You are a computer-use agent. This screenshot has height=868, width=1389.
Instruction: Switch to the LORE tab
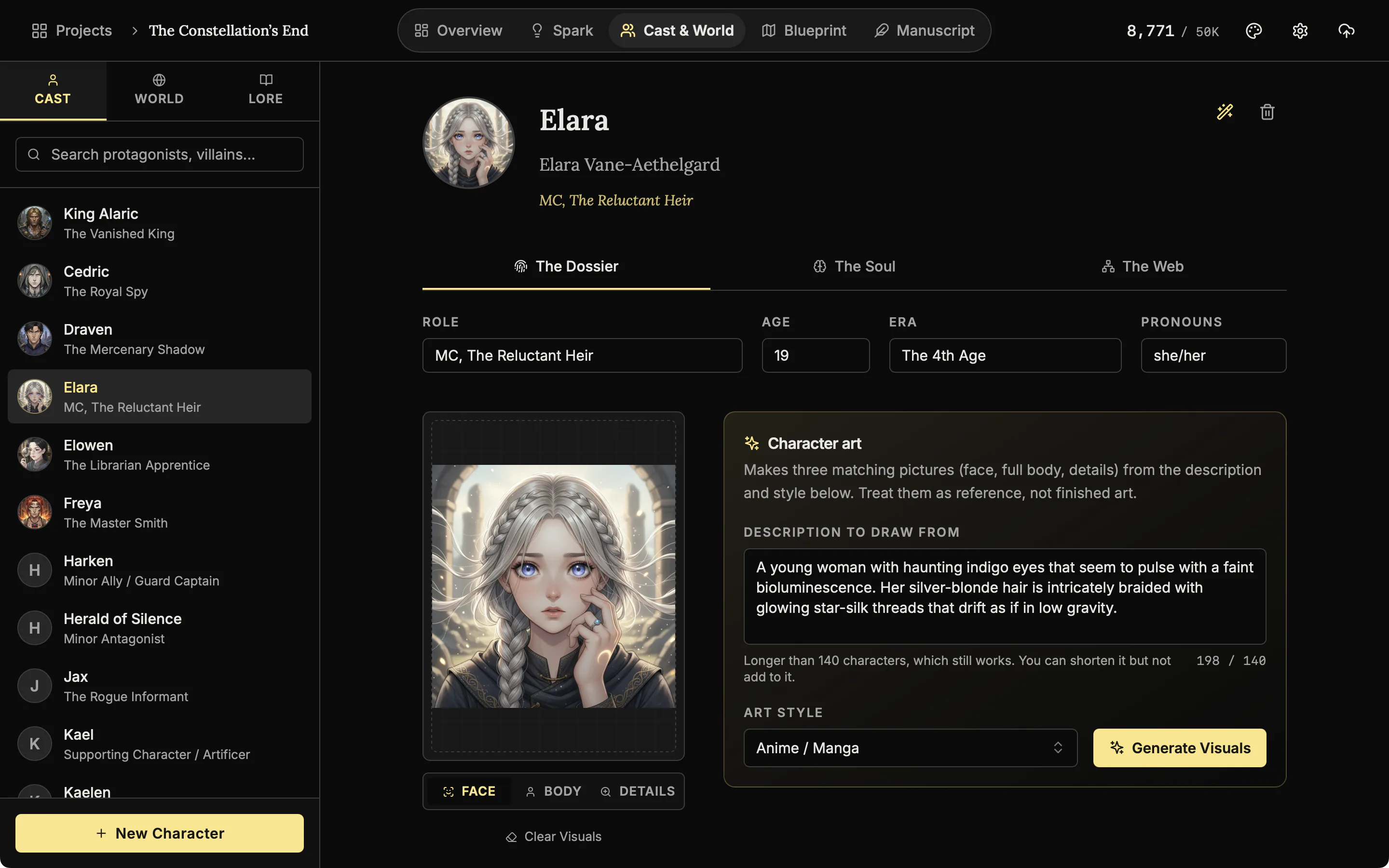click(266, 91)
